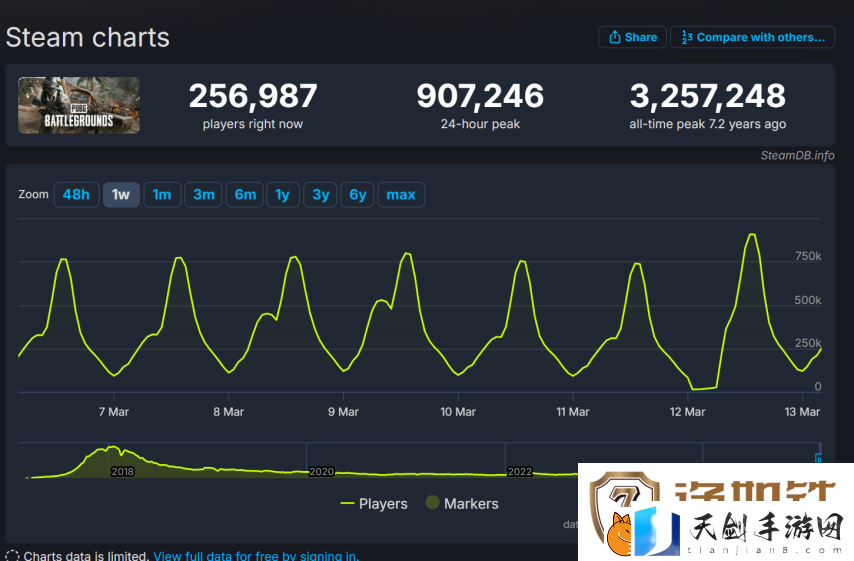
Task: Click the 500k y-axis label
Action: coord(808,300)
